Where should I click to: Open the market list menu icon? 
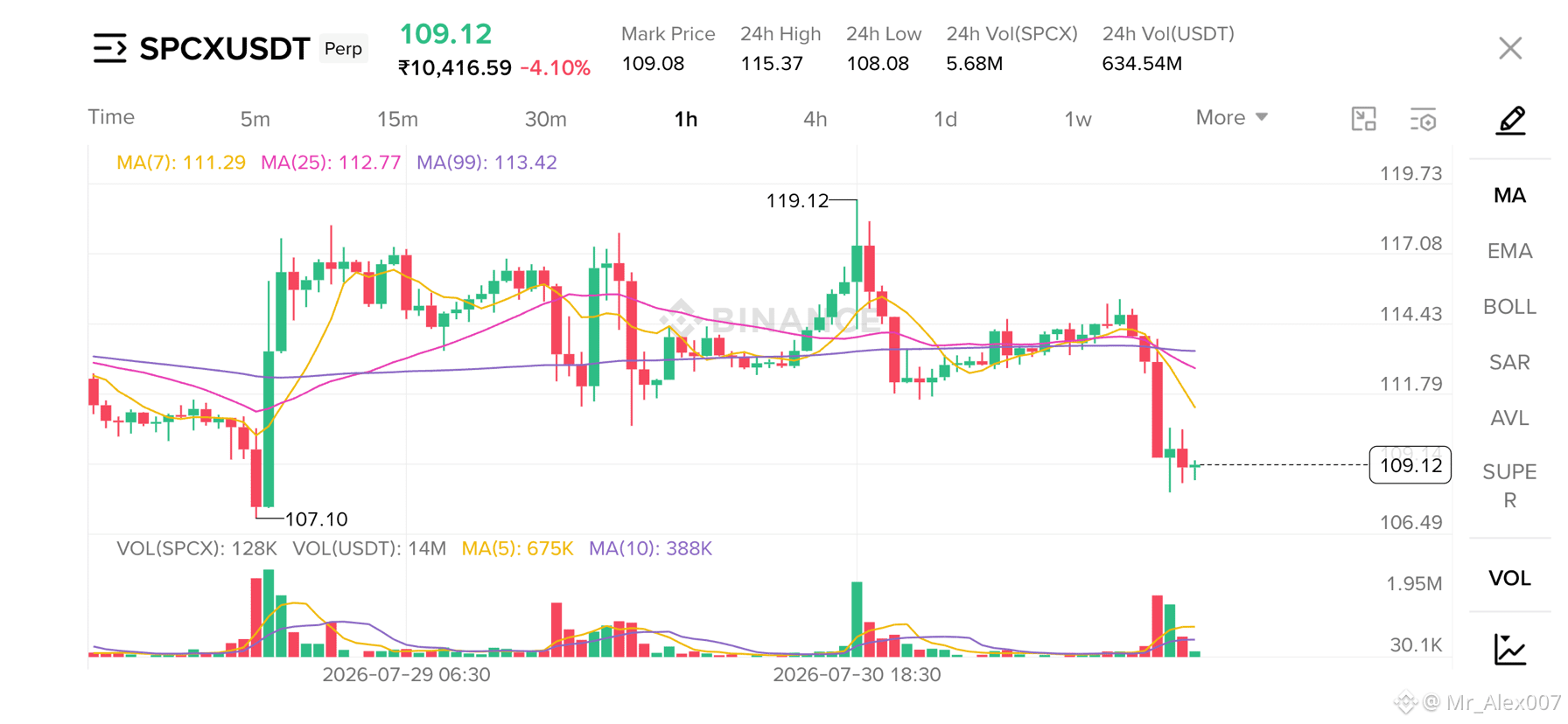(110, 48)
